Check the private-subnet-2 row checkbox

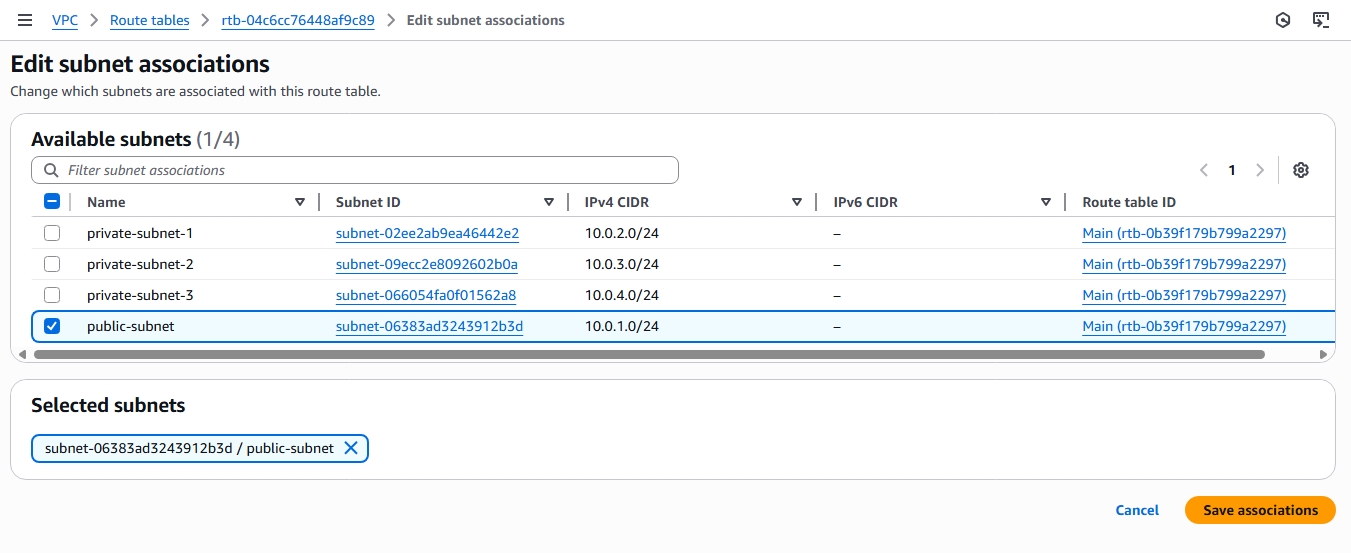pyautogui.click(x=52, y=264)
